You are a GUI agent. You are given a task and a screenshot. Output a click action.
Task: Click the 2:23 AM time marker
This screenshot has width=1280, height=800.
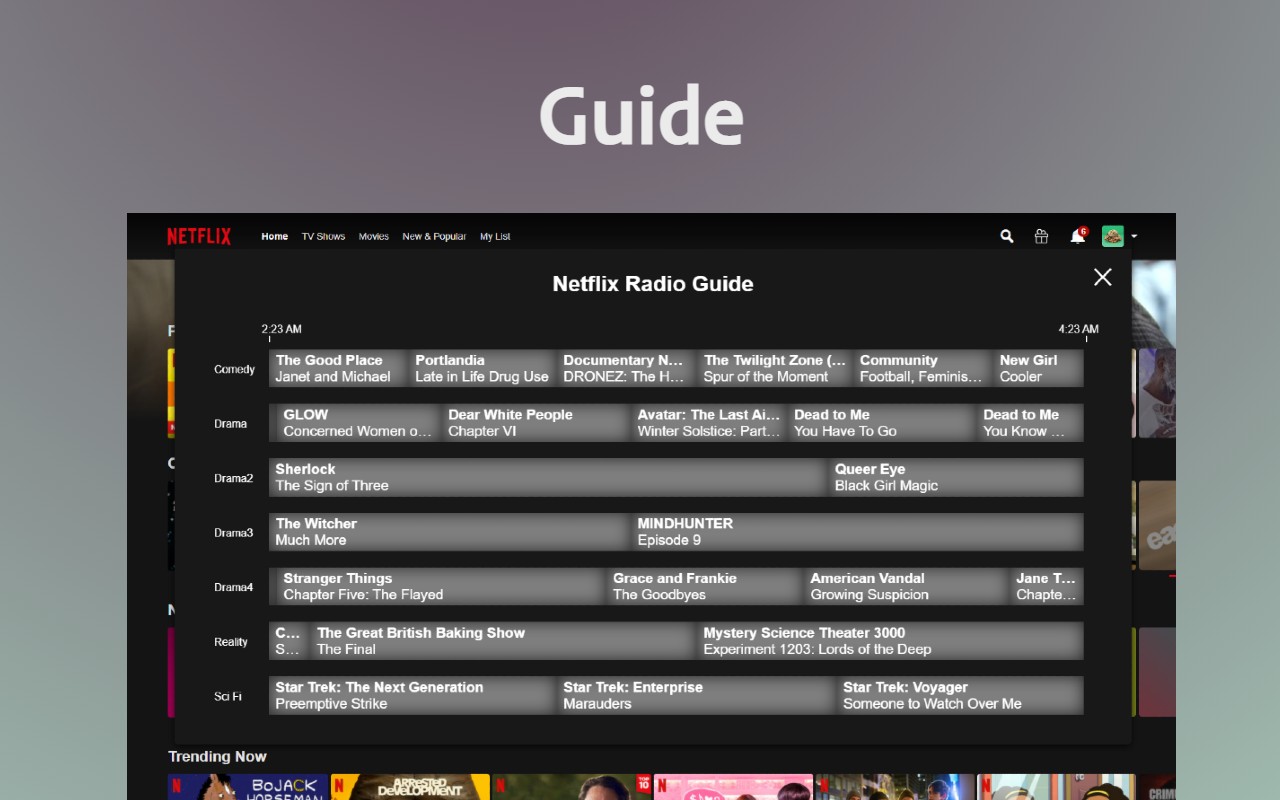click(x=281, y=329)
